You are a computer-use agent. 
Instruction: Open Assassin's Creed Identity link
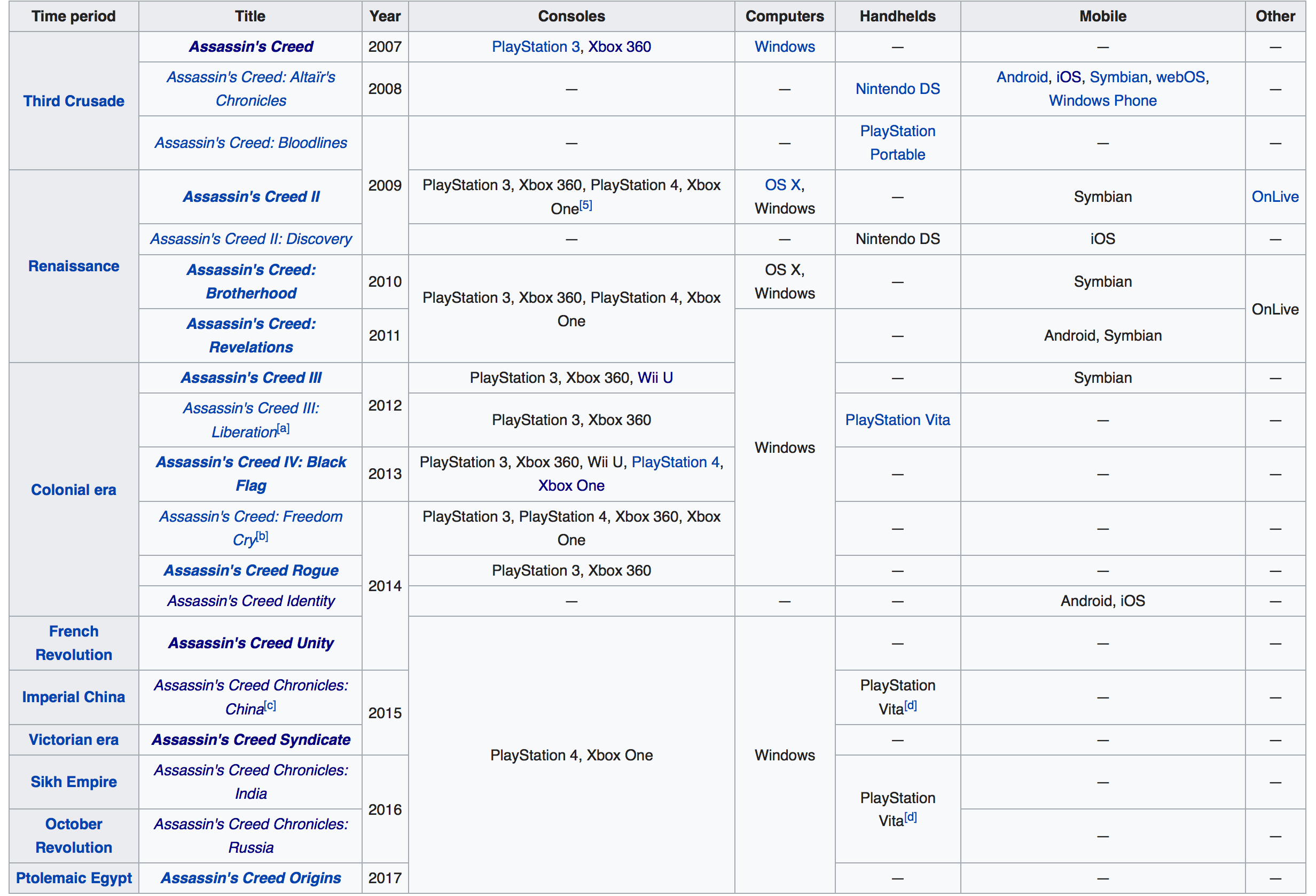(x=251, y=601)
